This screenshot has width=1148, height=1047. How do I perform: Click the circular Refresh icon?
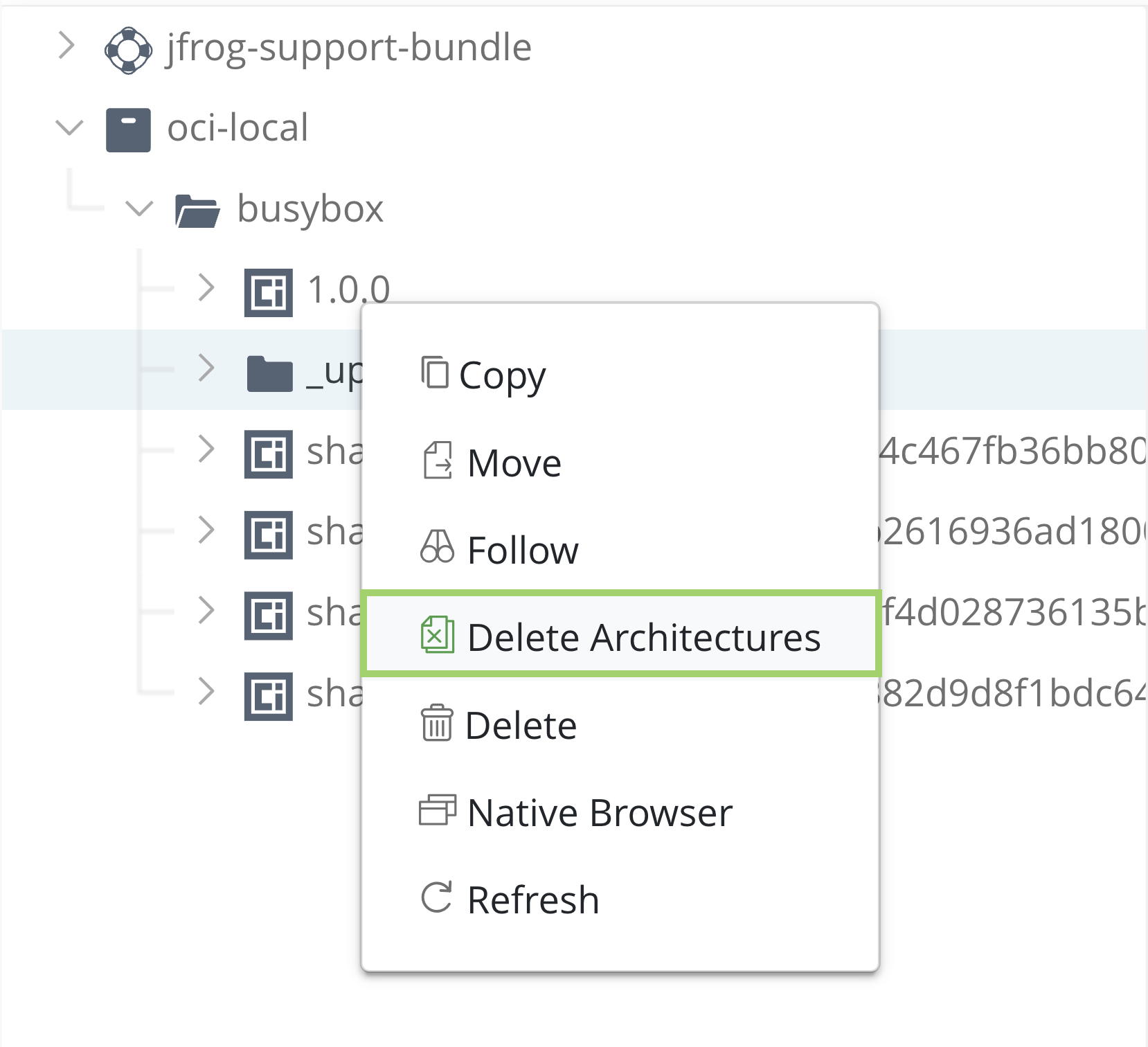436,899
